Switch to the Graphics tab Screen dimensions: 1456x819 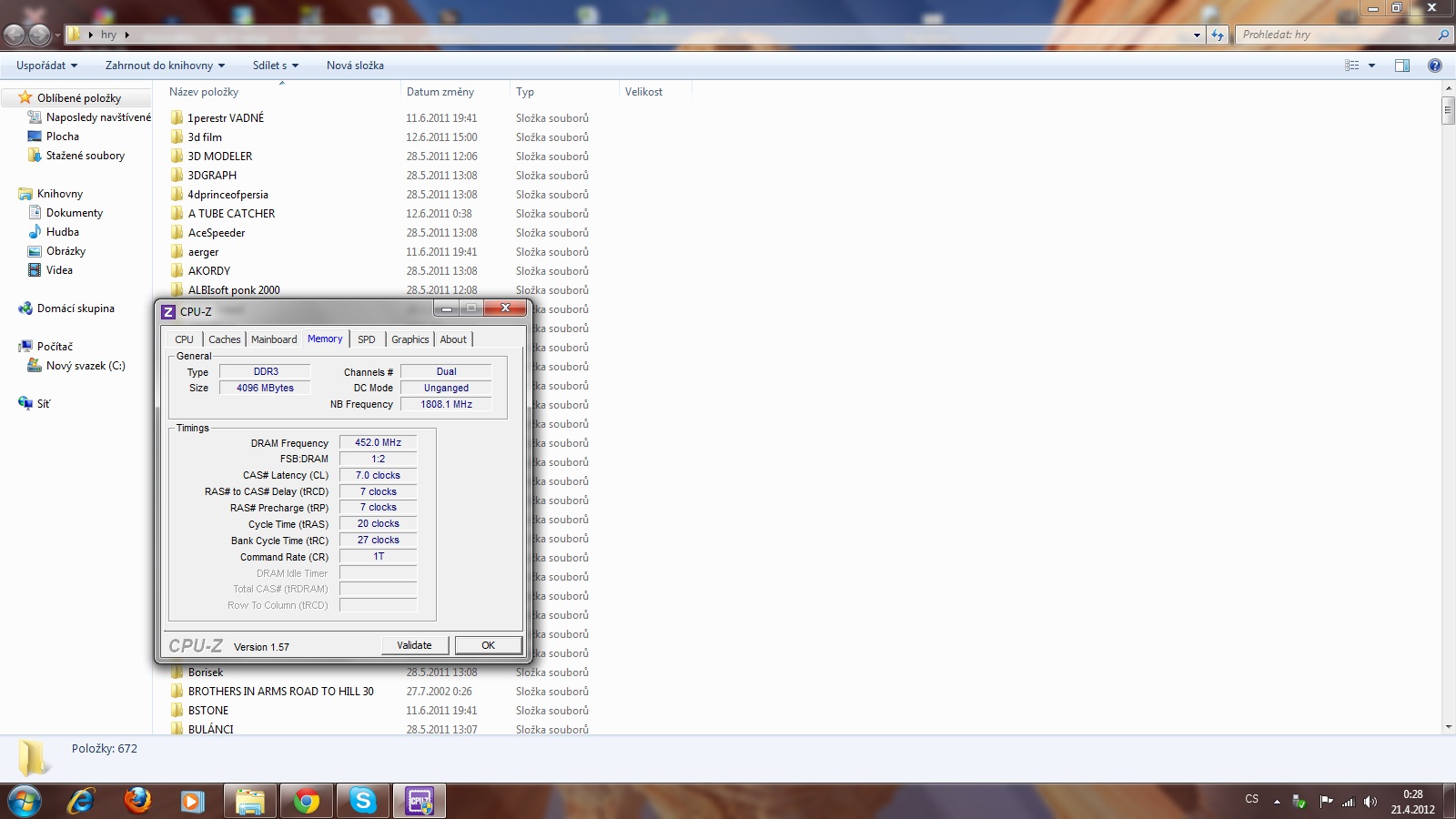click(x=410, y=339)
